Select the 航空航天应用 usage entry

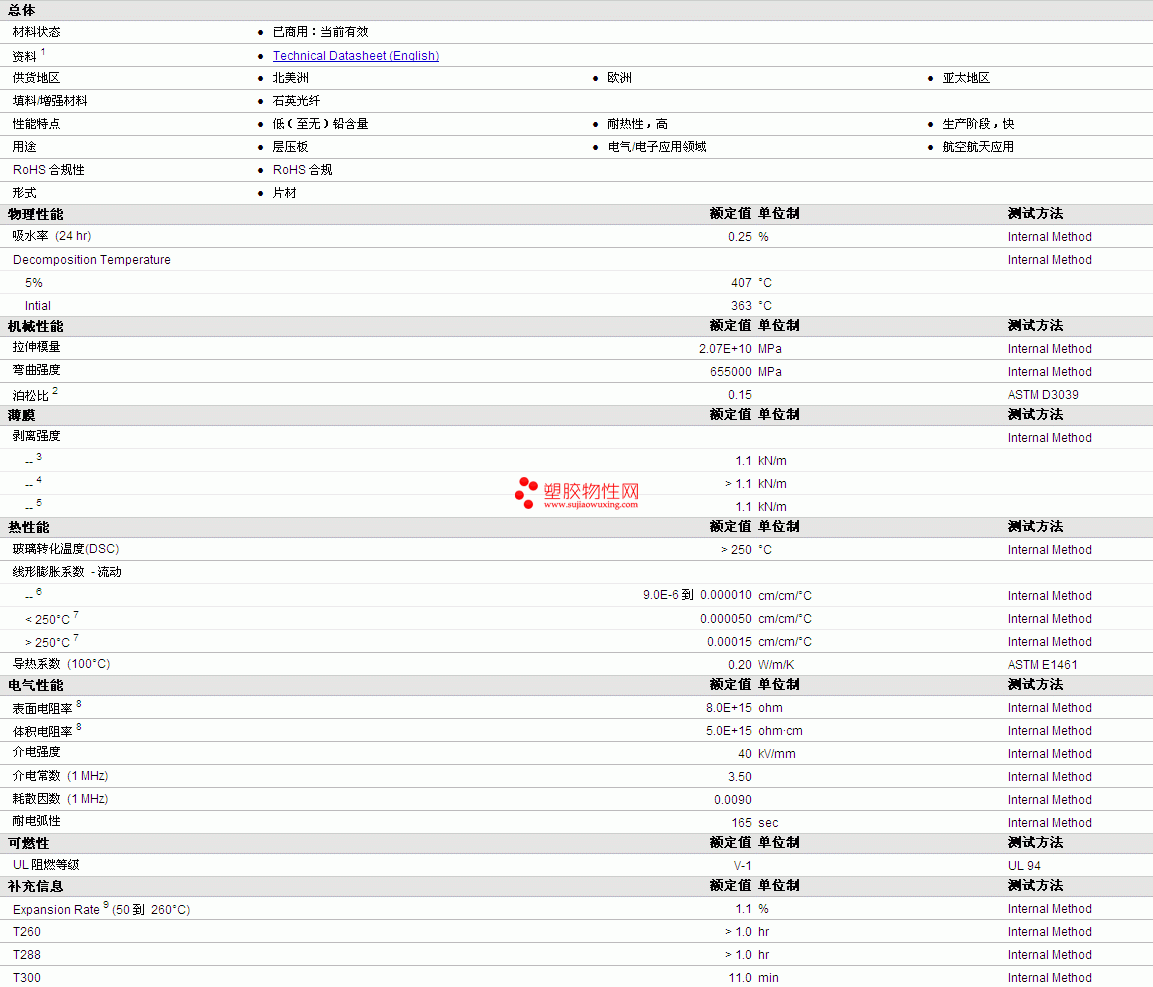pyautogui.click(x=978, y=147)
